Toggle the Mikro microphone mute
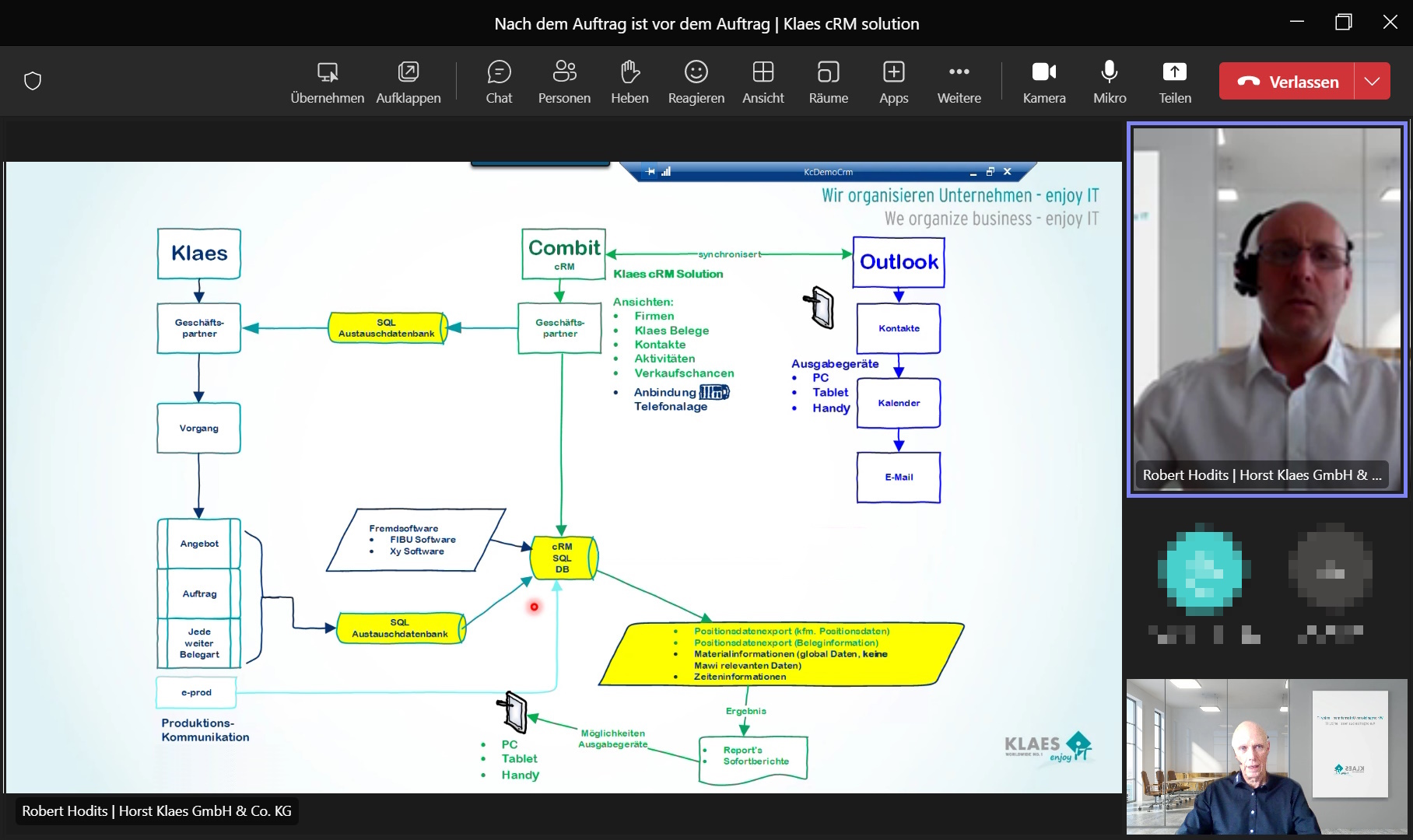The height and width of the screenshot is (840, 1413). [x=1110, y=82]
